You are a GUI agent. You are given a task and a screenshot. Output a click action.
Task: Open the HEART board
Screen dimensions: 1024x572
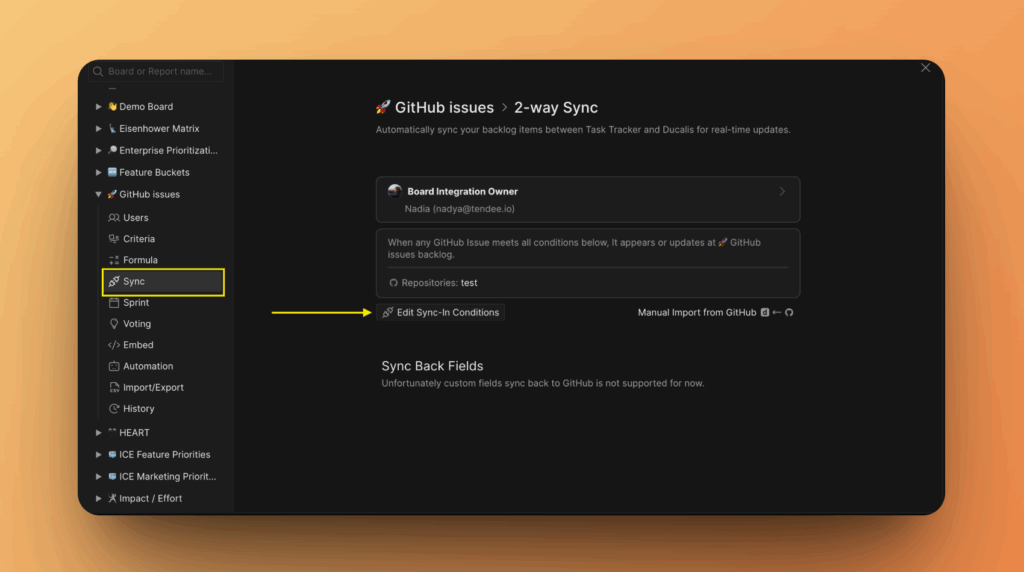point(134,432)
